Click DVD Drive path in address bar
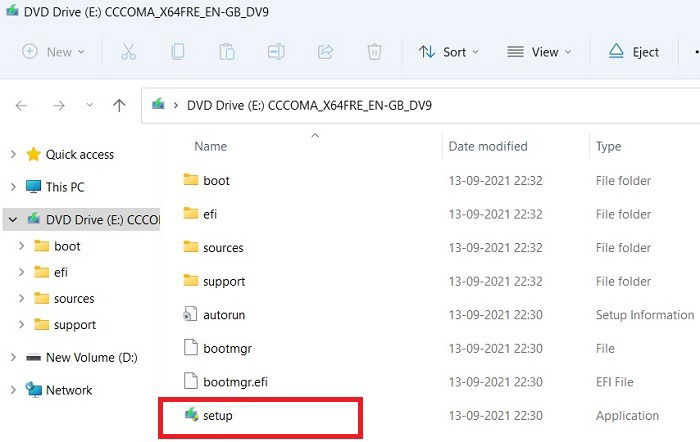The height and width of the screenshot is (442, 700). click(309, 106)
